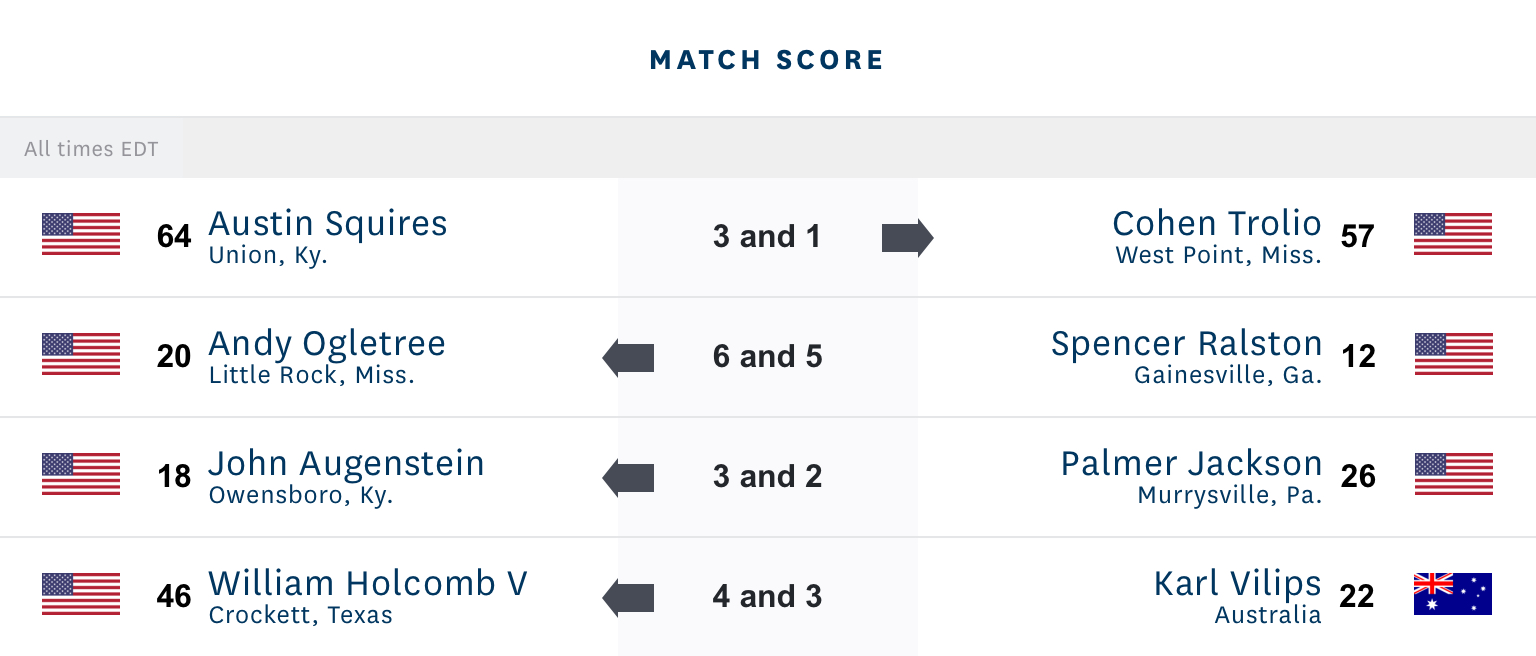Click the MATCH SCORE heading
This screenshot has width=1536, height=656.
[x=767, y=60]
